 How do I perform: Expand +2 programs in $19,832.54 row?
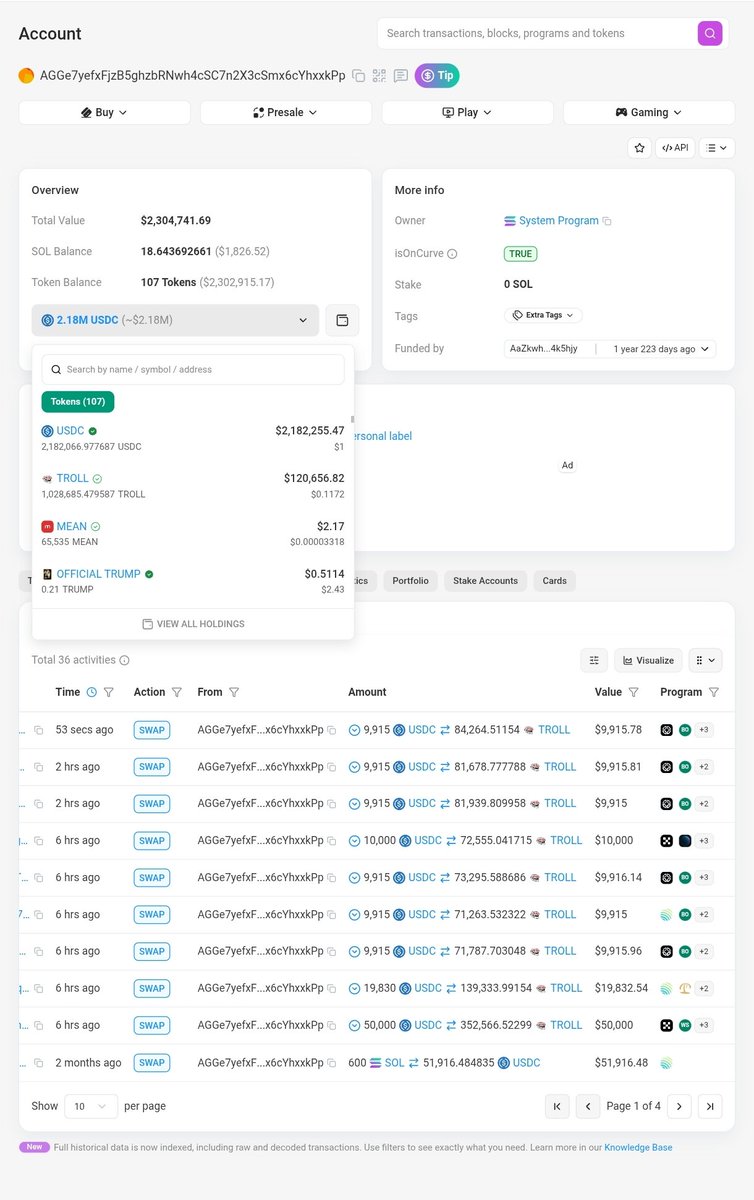(x=704, y=988)
